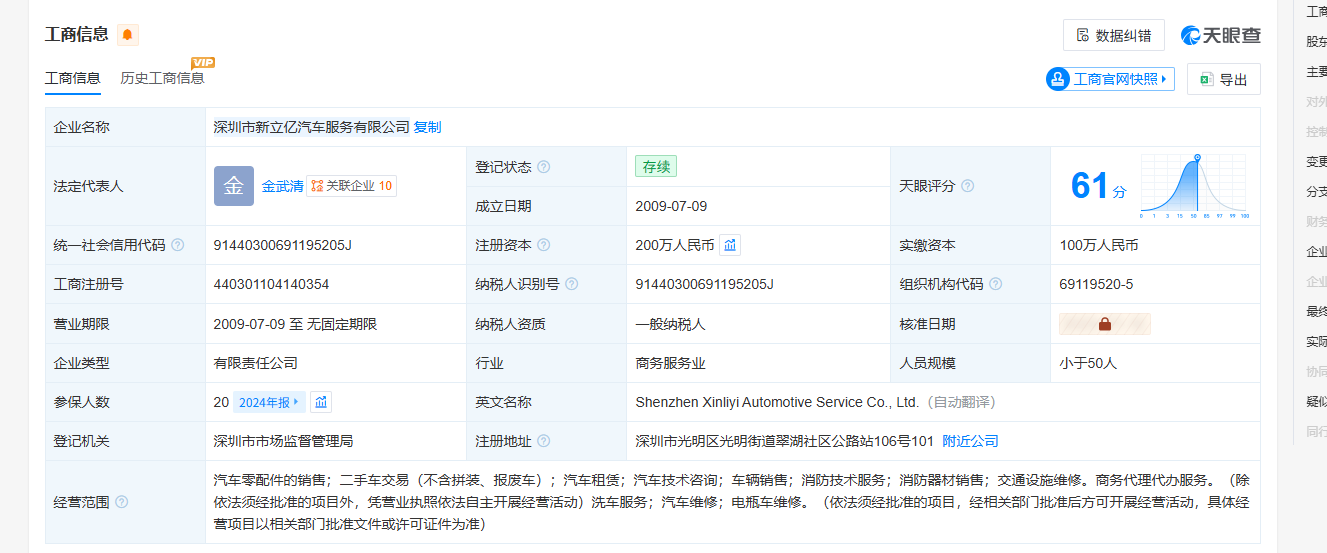Click help icon beside 纳税人识别号
Viewport: 1327px width, 553px height.
click(571, 284)
